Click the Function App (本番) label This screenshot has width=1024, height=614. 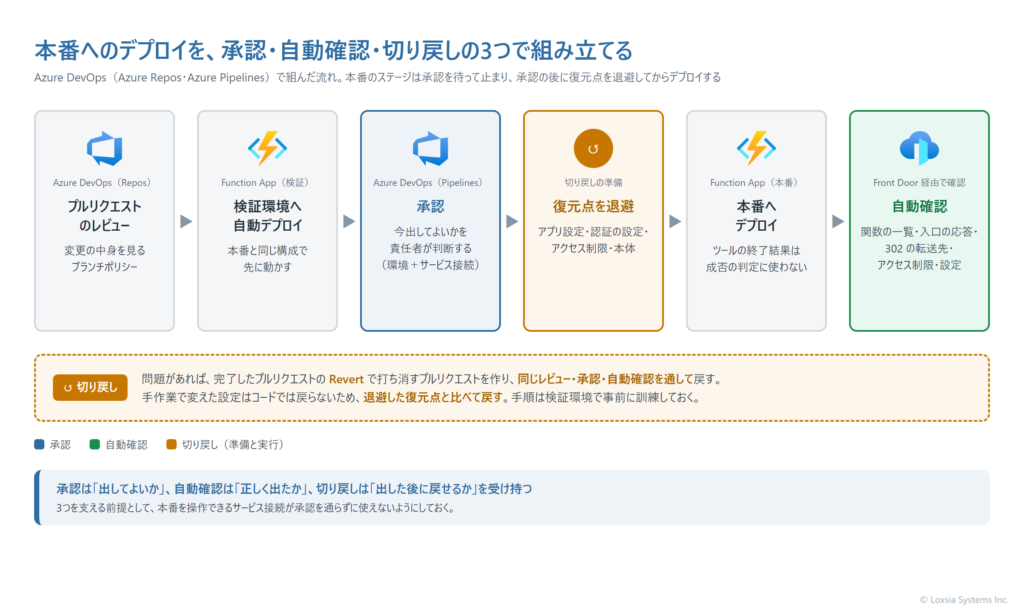point(754,183)
